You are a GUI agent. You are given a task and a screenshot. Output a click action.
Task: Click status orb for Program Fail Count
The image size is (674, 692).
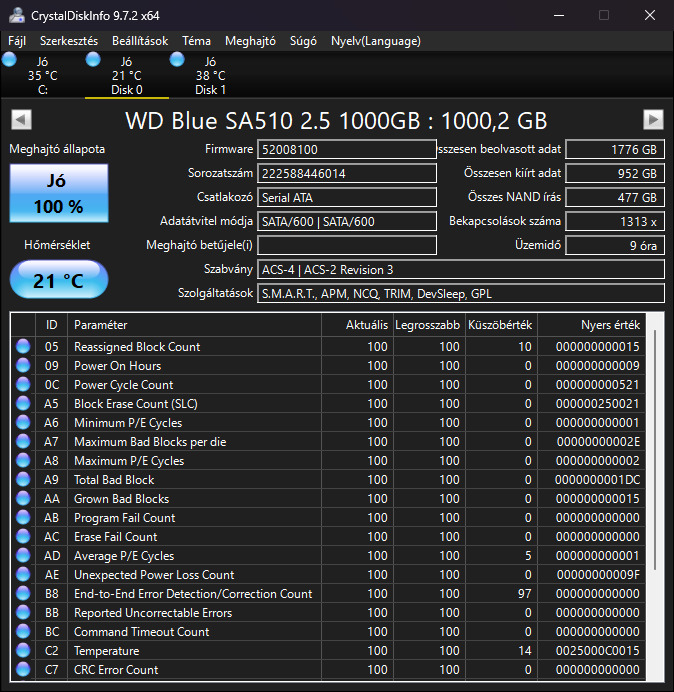(23, 517)
